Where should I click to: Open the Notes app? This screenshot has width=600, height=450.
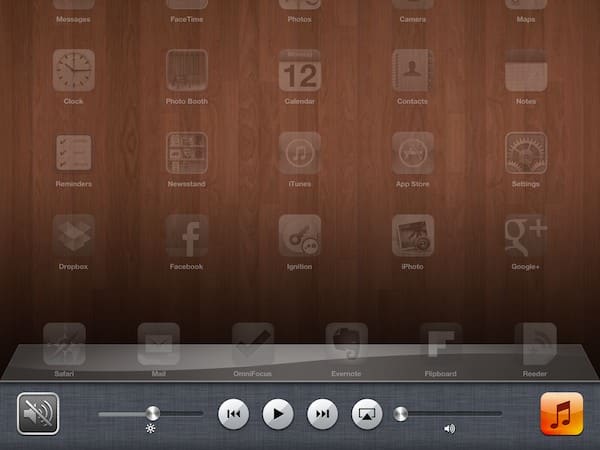click(526, 70)
